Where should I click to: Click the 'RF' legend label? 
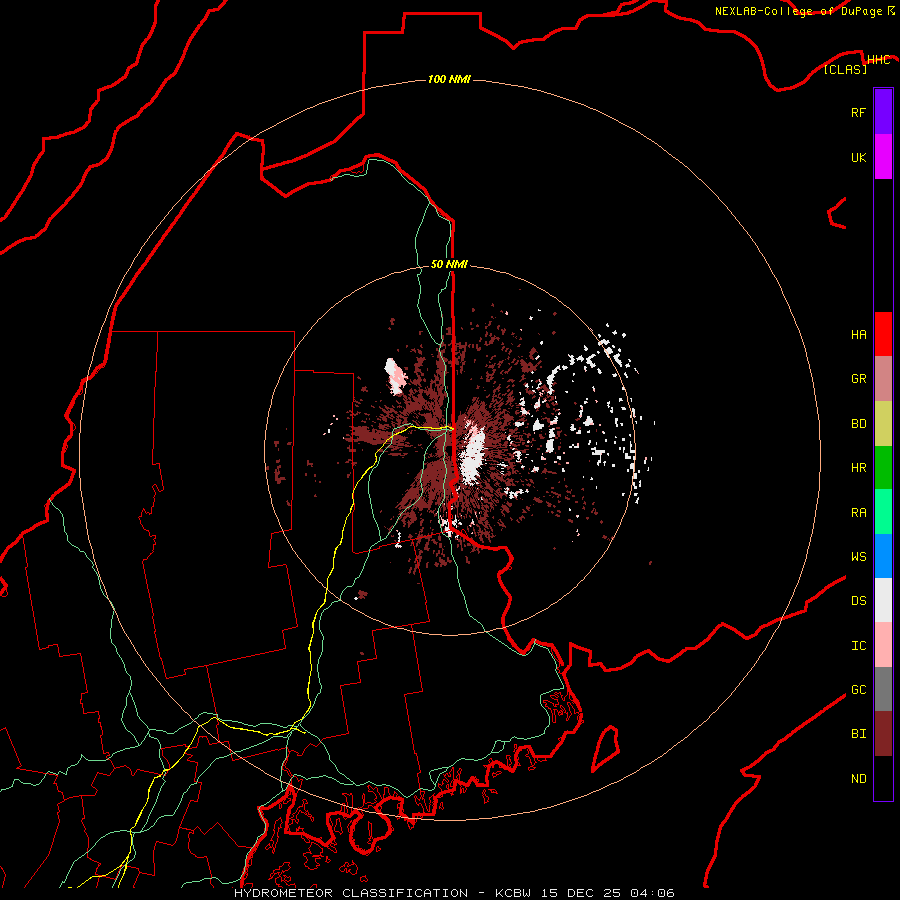[858, 112]
